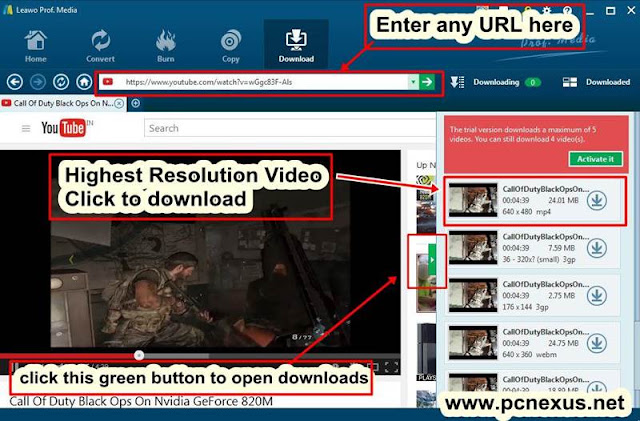Refresh the current page
Viewport: 640px width, 421px height.
click(x=61, y=82)
